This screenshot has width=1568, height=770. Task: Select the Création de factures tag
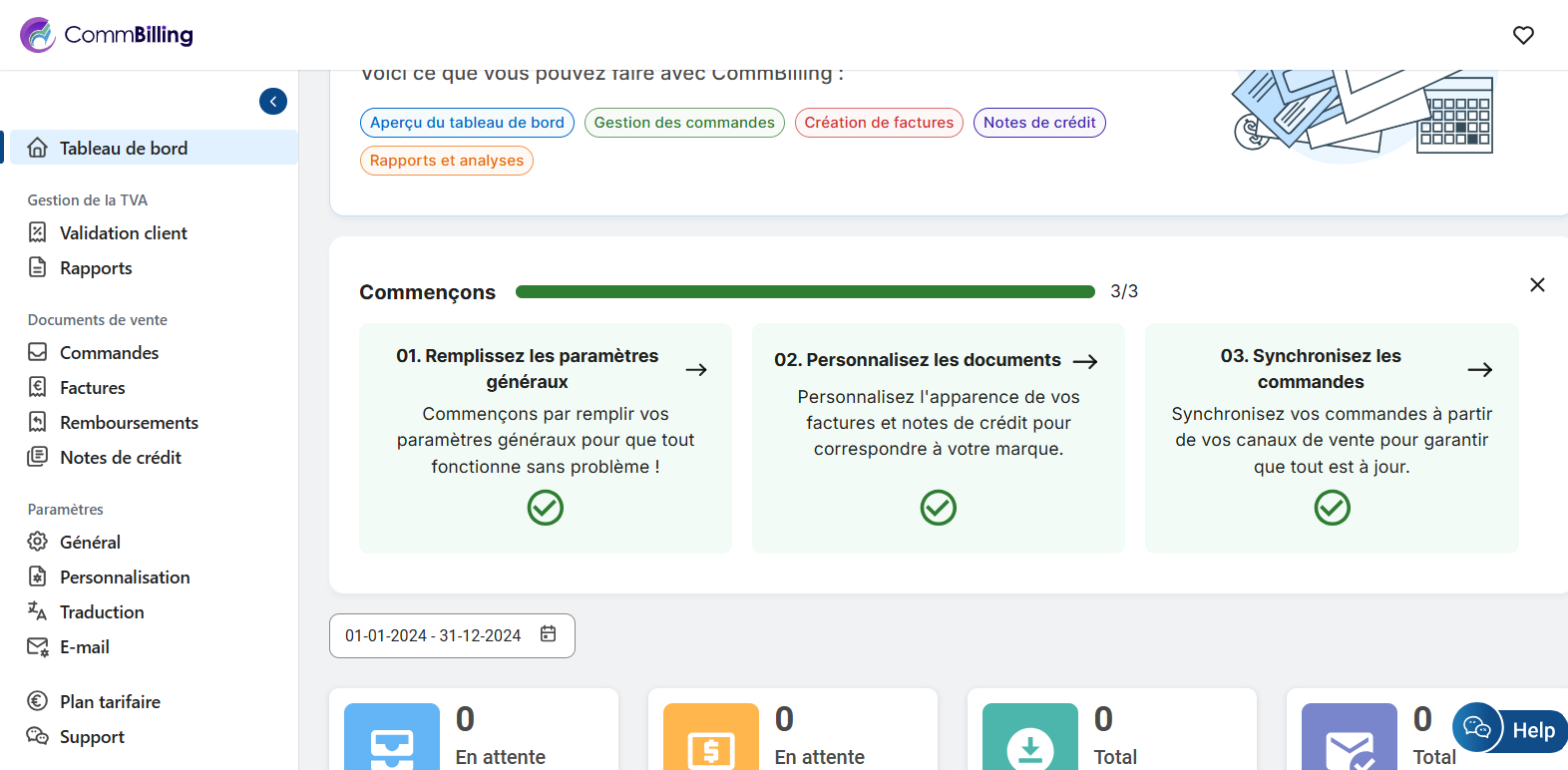tap(879, 123)
